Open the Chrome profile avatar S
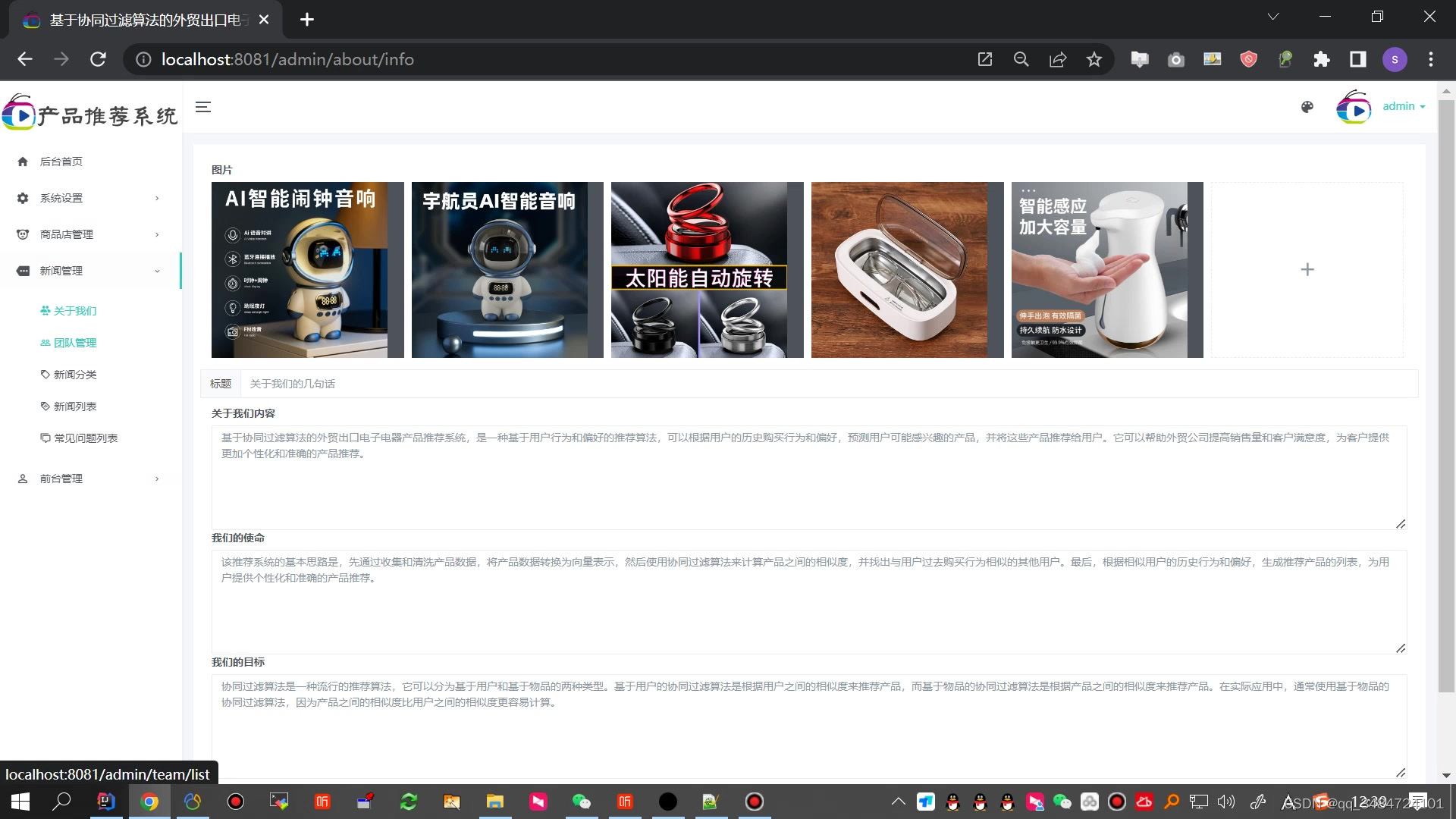The image size is (1456, 819). tap(1395, 59)
